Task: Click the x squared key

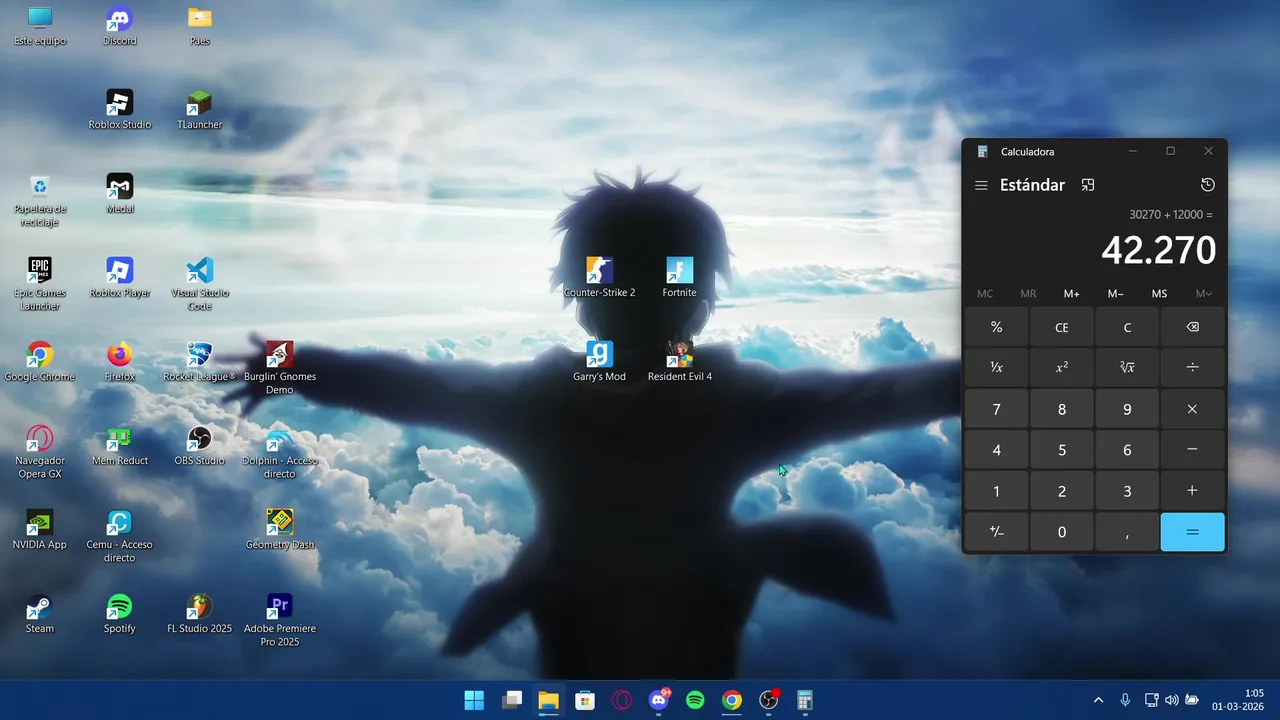Action: [x=1062, y=368]
